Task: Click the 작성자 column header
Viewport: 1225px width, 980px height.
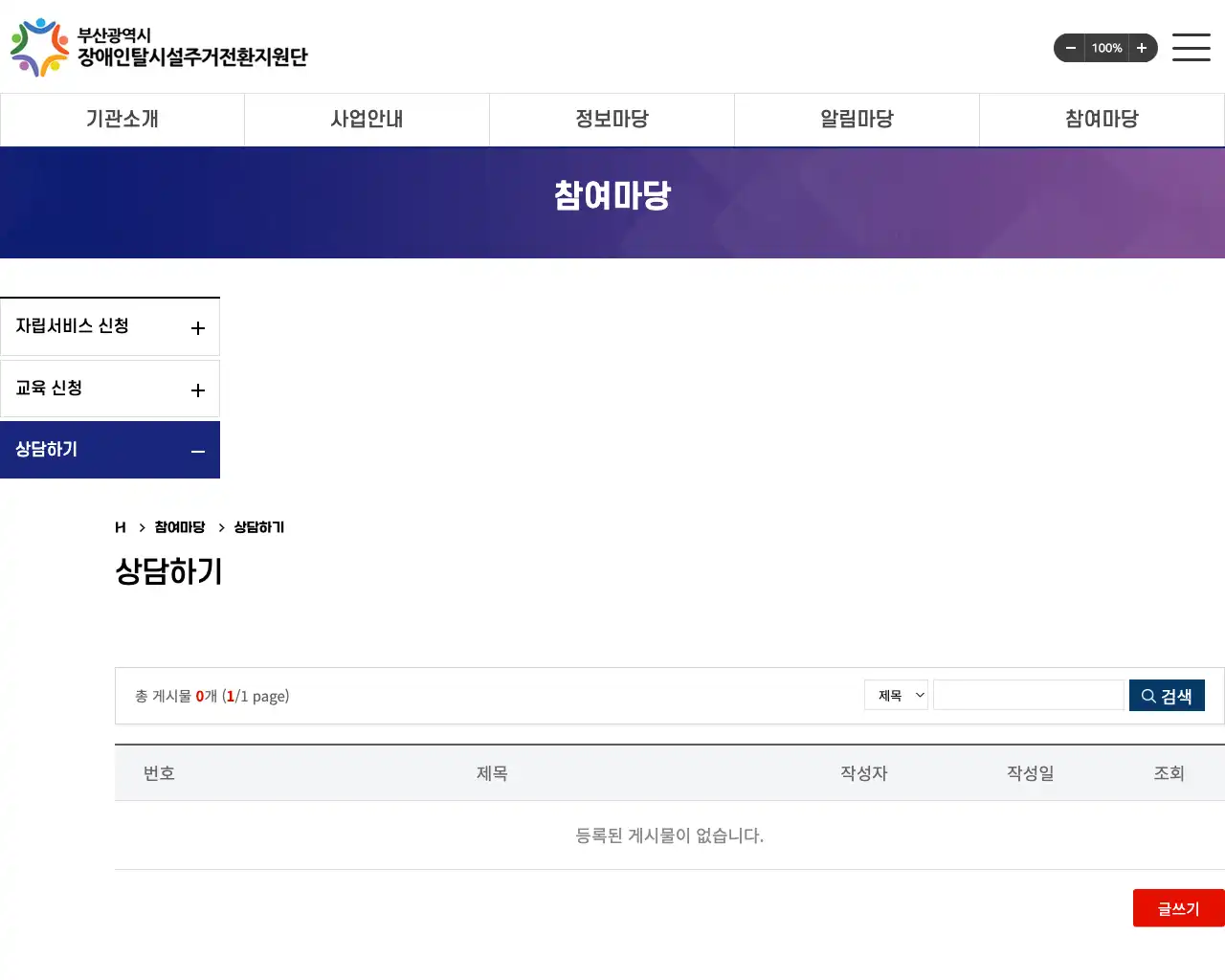Action: [864, 773]
